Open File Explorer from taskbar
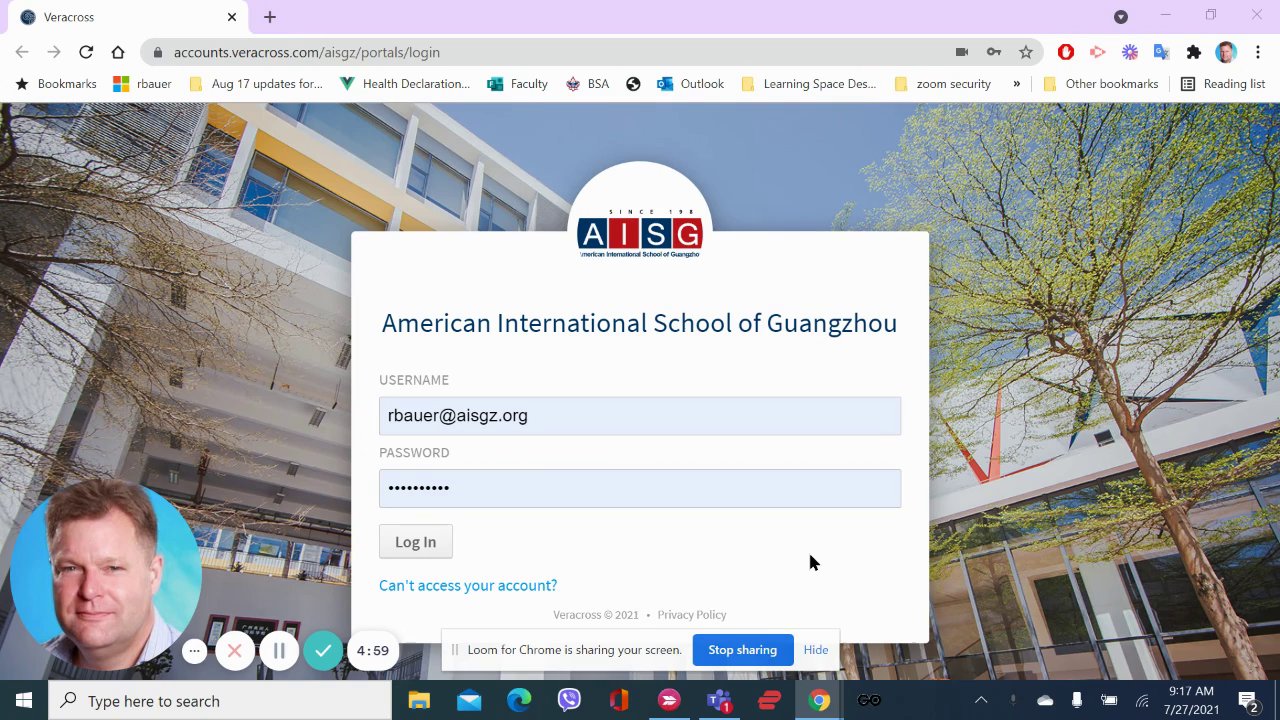1280x720 pixels. click(419, 700)
